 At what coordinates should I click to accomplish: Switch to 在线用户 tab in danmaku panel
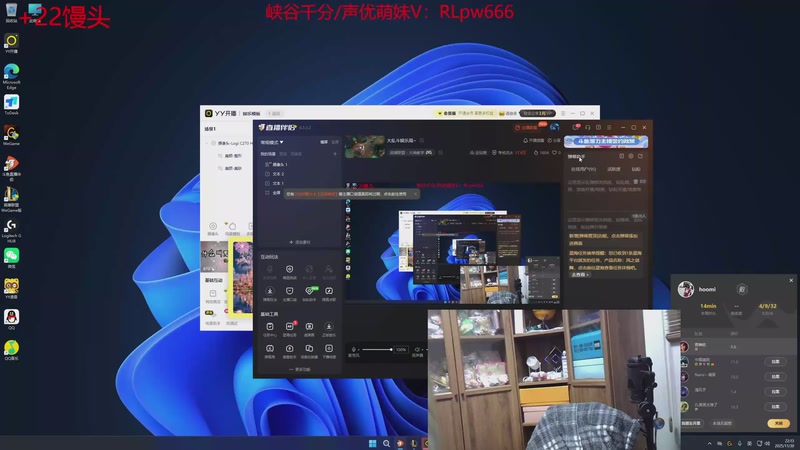pyautogui.click(x=584, y=169)
